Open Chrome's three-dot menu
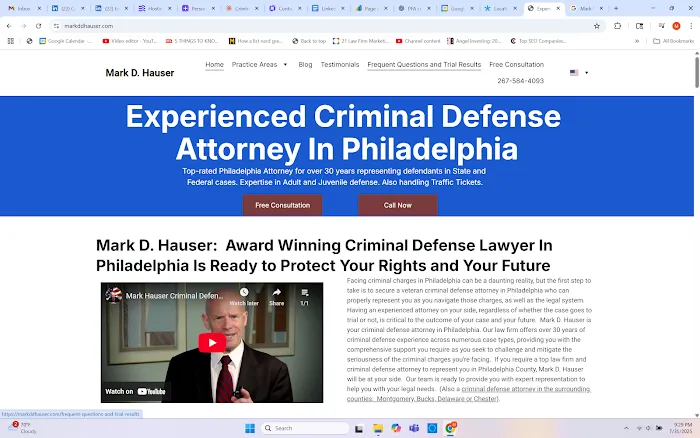Viewport: 700px width, 438px height. point(689,26)
